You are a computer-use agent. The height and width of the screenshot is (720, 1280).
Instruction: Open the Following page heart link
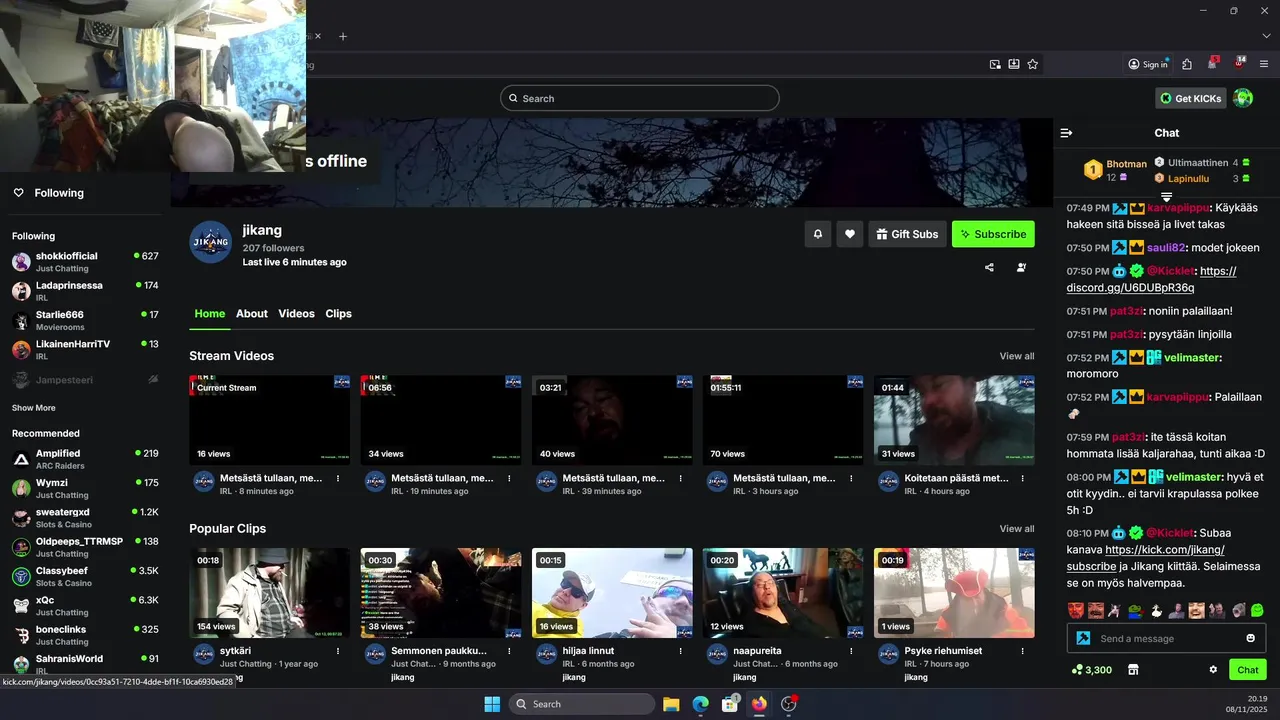pyautogui.click(x=48, y=193)
